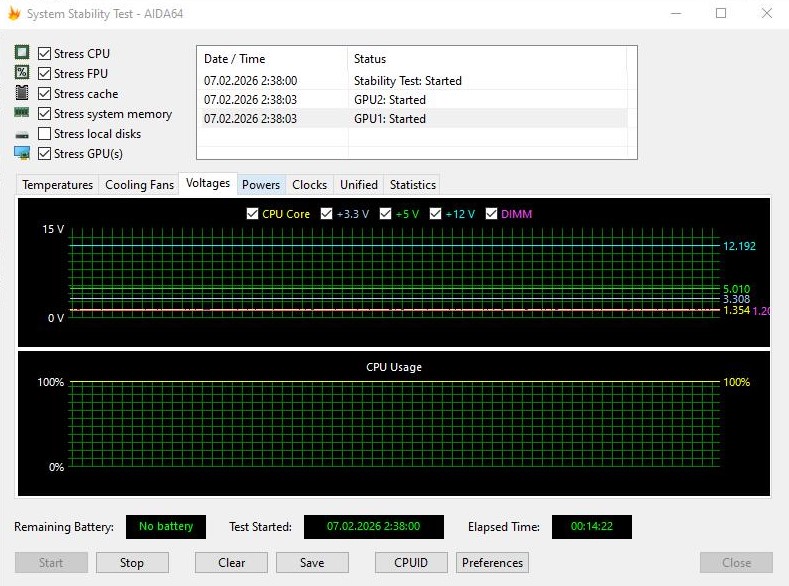Hide the +12 V graph line
789x586 pixels.
click(435, 214)
